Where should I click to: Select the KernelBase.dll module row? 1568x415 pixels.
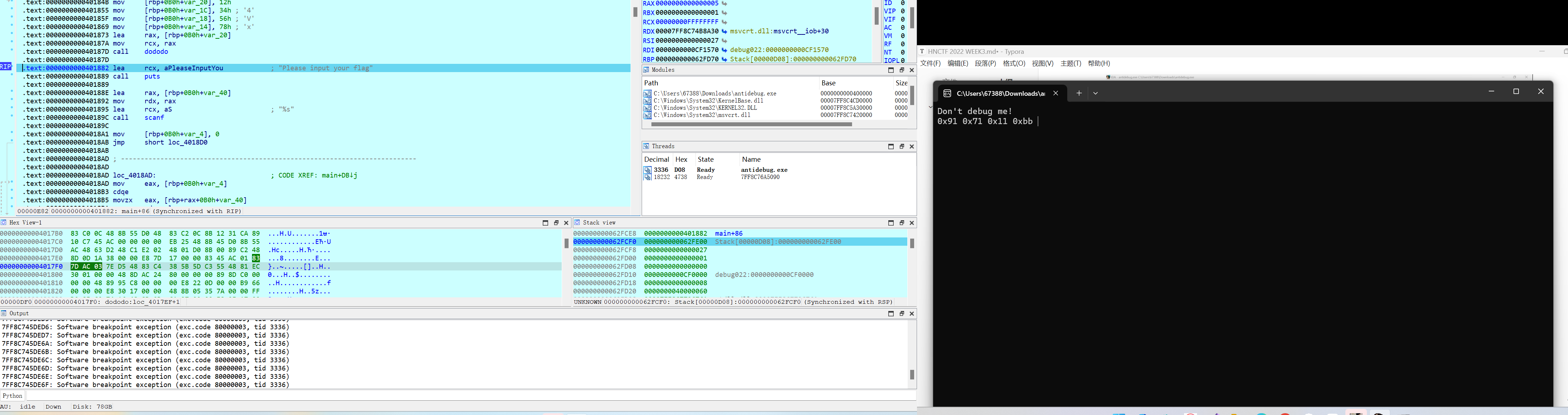coord(776,100)
